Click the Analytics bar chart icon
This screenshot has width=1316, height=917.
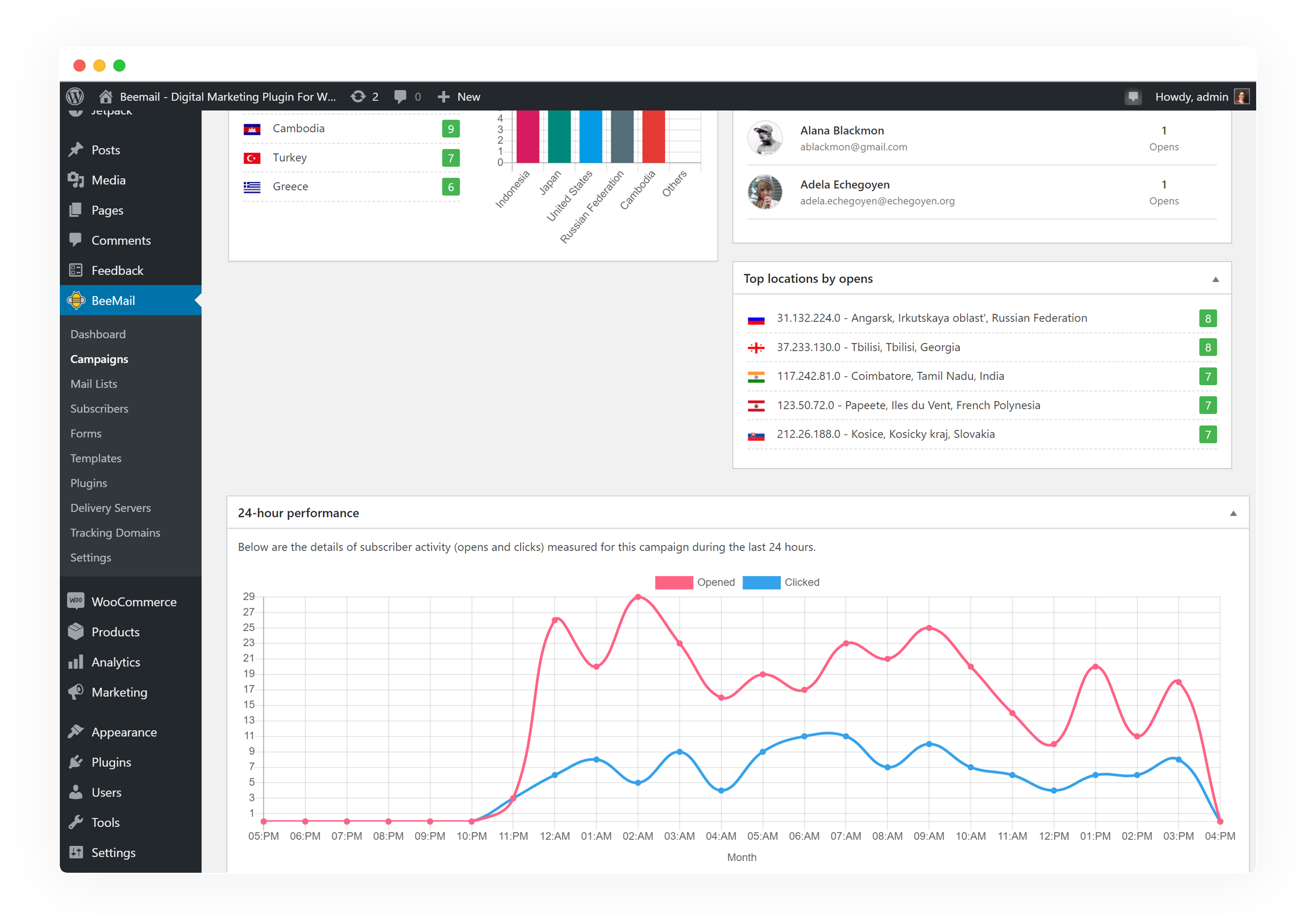click(x=76, y=662)
